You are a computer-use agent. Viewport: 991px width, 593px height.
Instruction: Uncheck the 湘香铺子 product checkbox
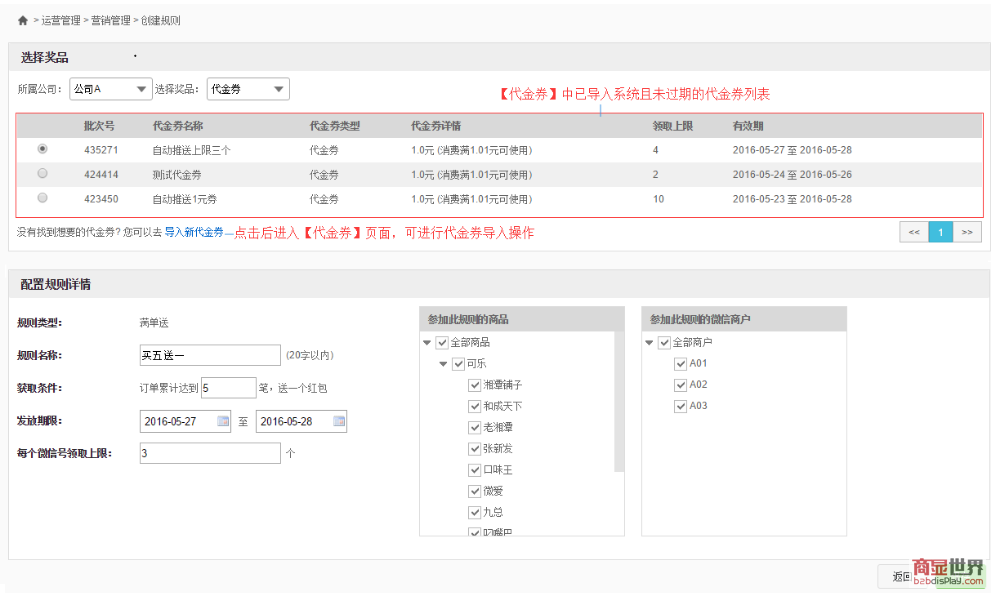[x=475, y=385]
